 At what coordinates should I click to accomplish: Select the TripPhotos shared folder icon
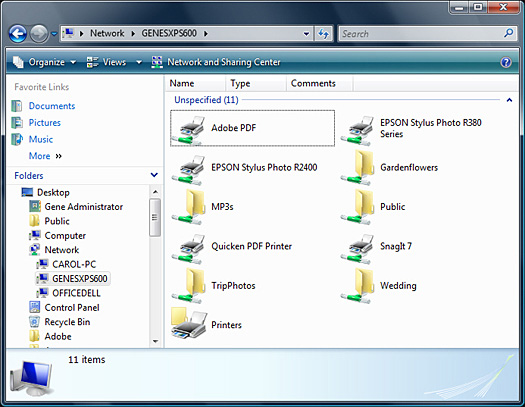188,286
